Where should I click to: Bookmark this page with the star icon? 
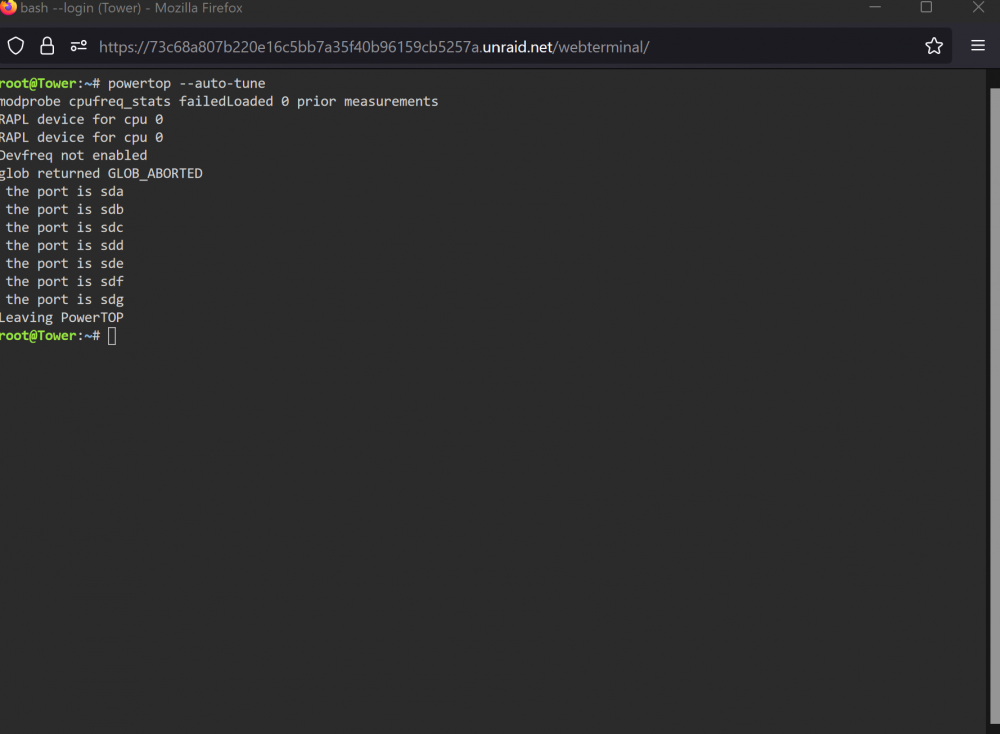pyautogui.click(x=934, y=46)
